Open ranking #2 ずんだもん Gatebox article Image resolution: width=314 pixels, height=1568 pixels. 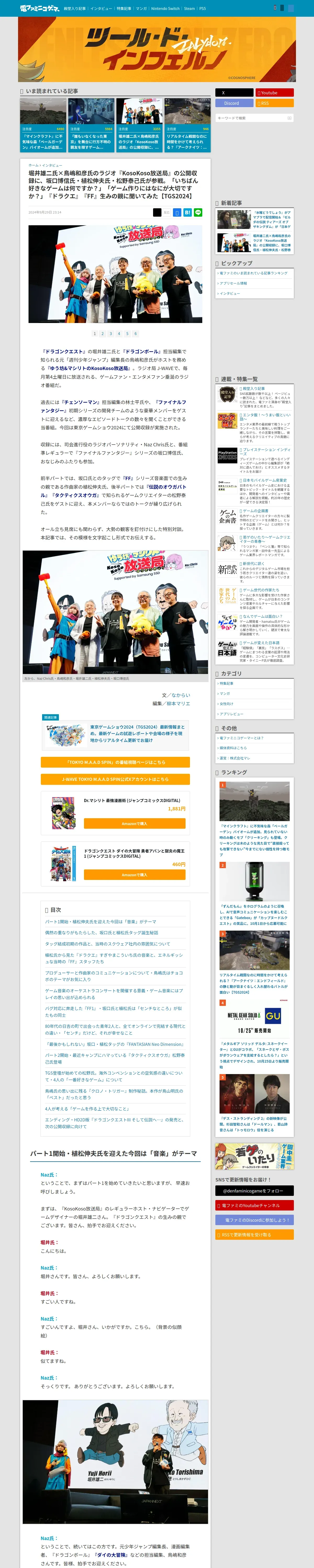coord(254,894)
